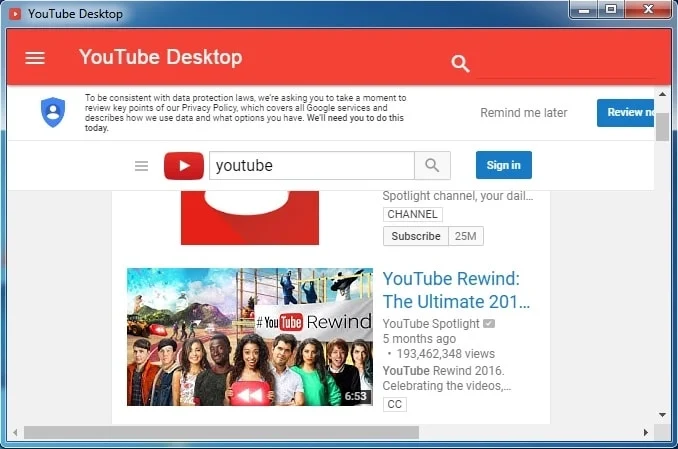Click the verified checkmark badge beside Spotlight

489,323
